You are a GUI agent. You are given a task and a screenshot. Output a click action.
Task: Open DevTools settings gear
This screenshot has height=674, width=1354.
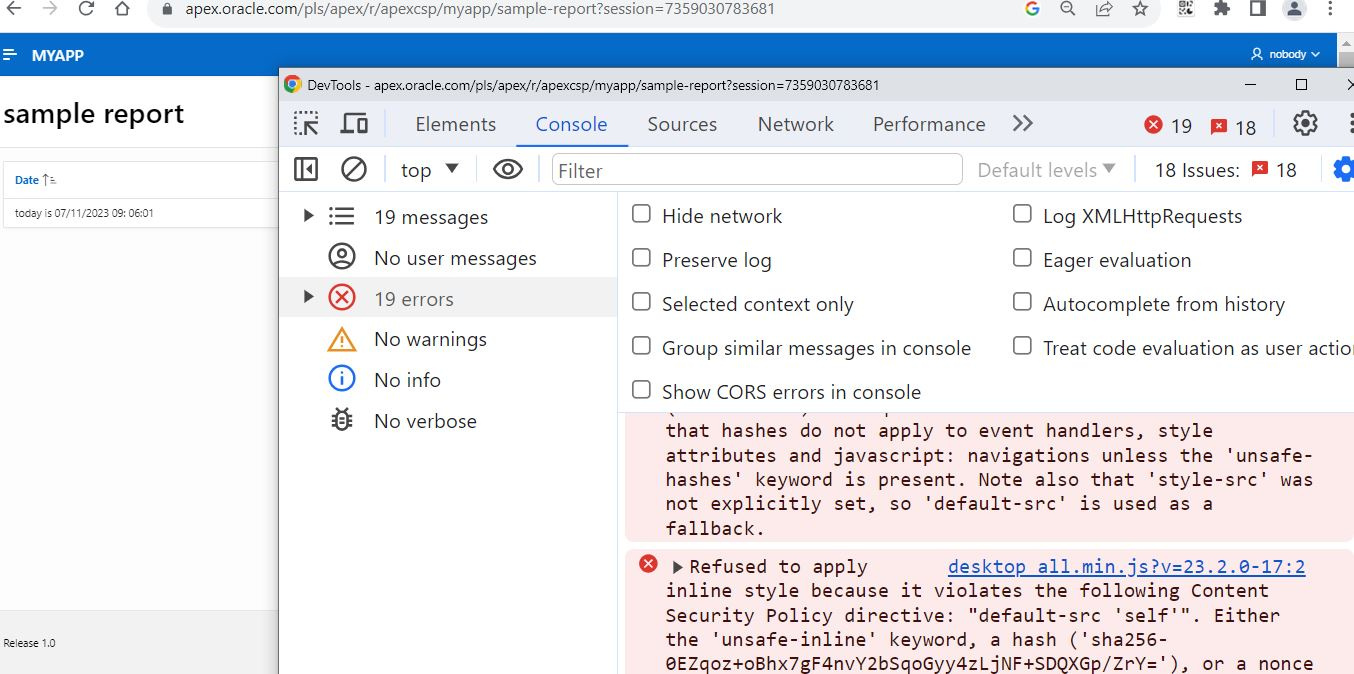pos(1305,124)
